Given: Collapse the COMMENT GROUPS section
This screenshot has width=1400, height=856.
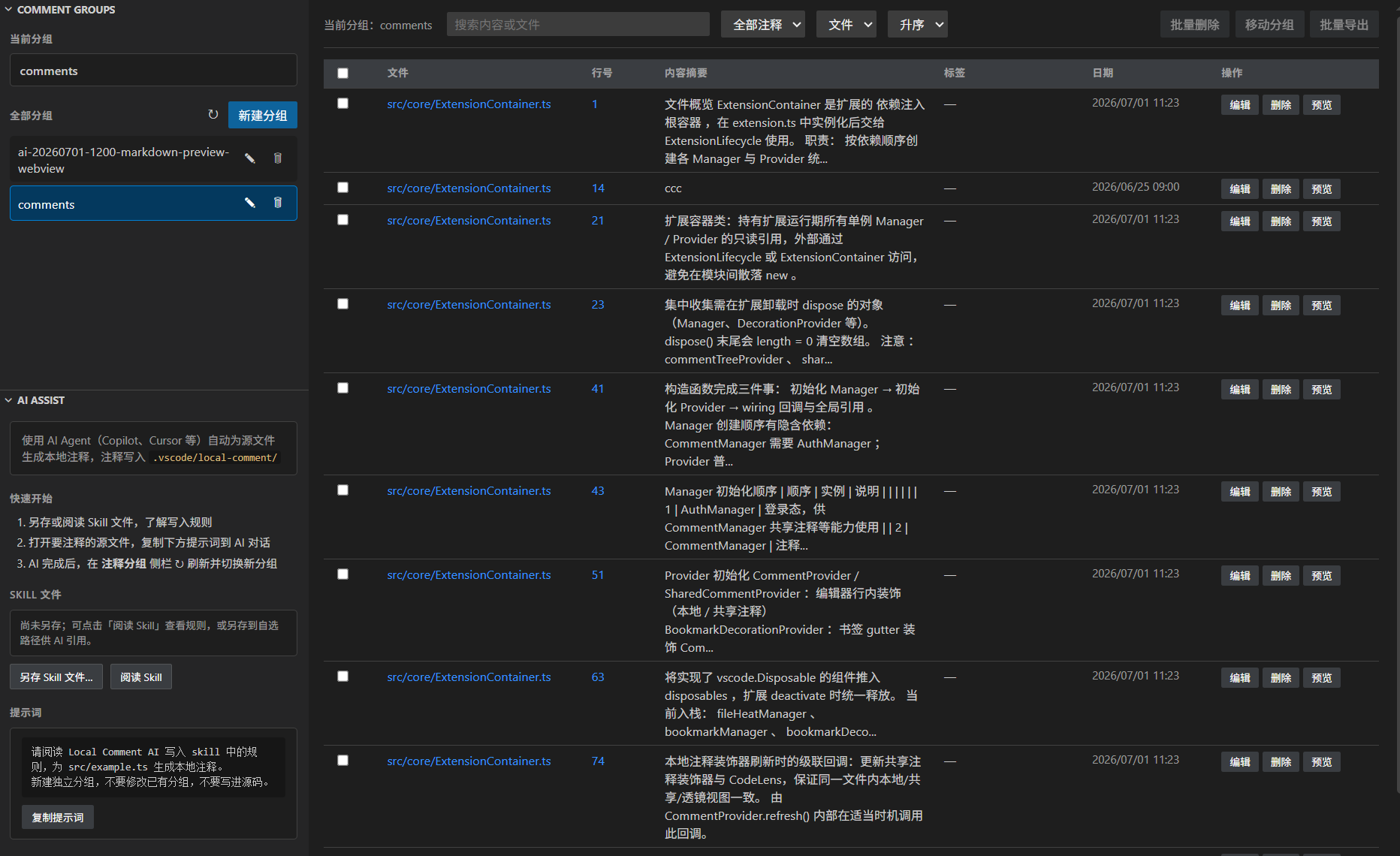Looking at the screenshot, I should (x=8, y=10).
